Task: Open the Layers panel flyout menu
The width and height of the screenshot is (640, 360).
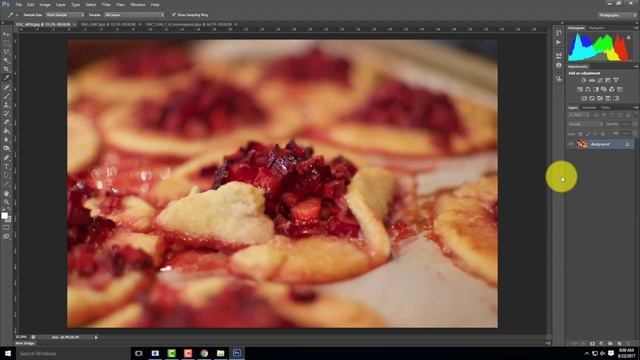Action: (636, 107)
